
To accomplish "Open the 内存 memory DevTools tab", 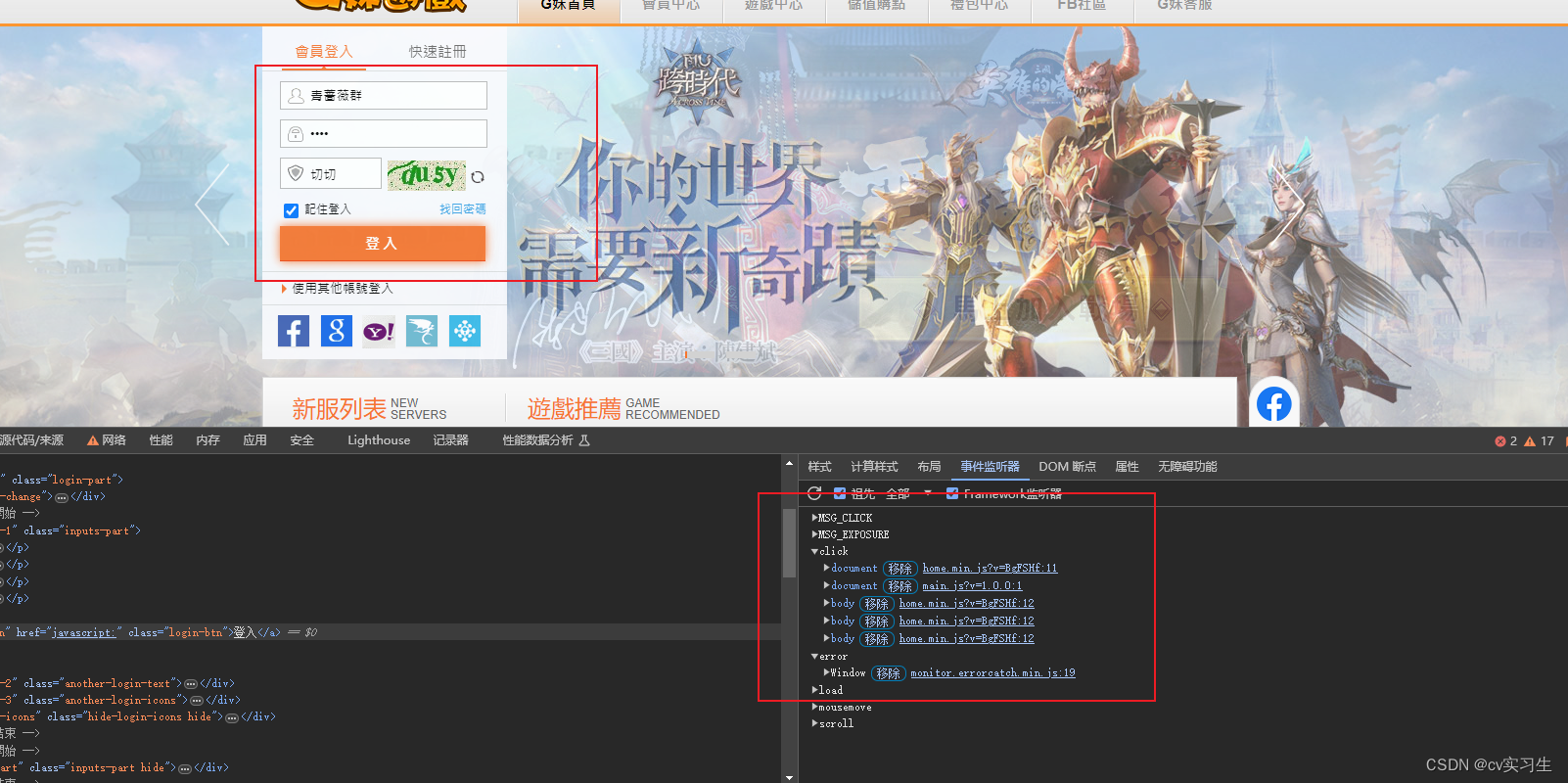I will (208, 440).
